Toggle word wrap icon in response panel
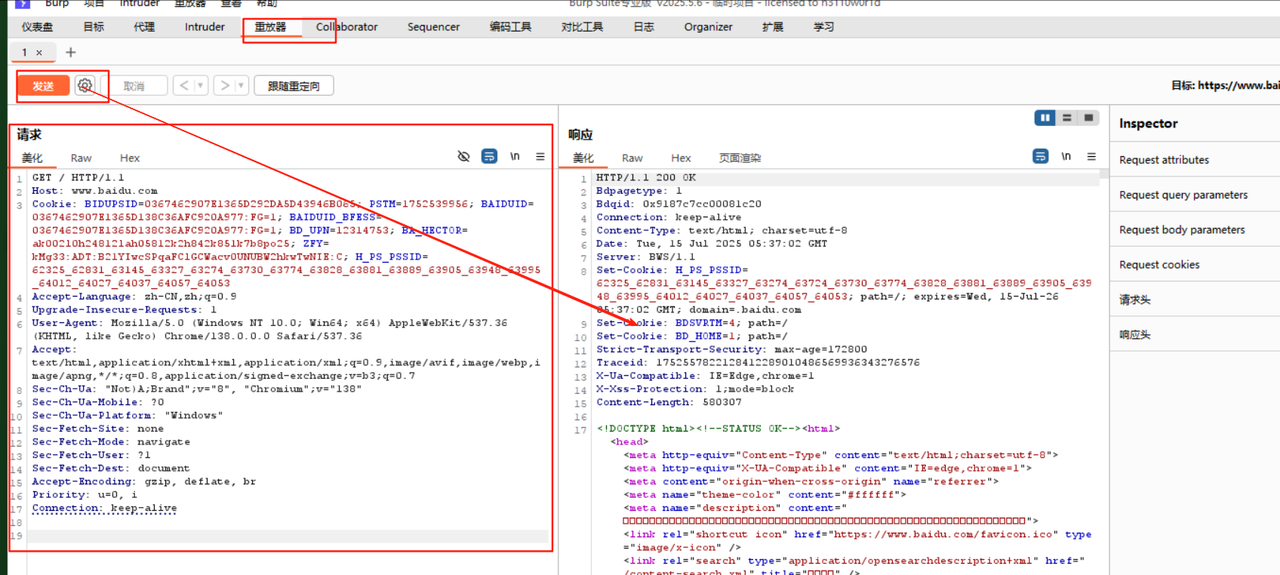Viewport: 1280px width, 575px height. click(1041, 157)
